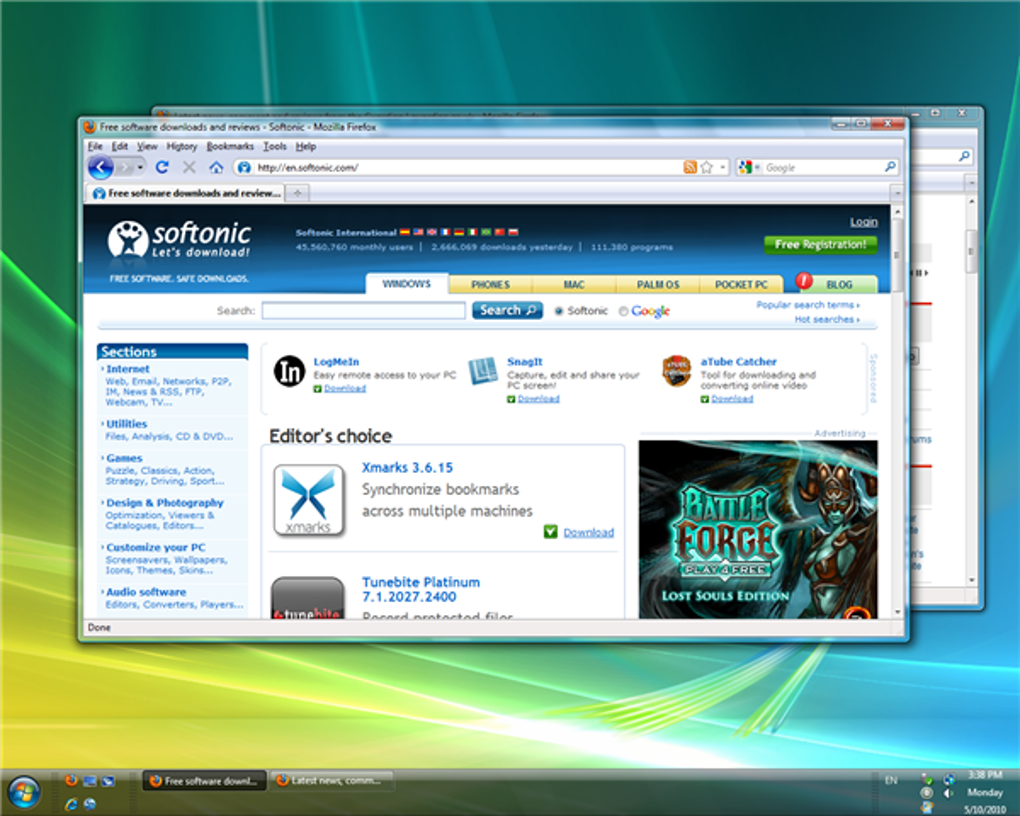Image resolution: width=1020 pixels, height=816 pixels.
Task: Switch to the Mac platform tab
Action: [x=574, y=284]
